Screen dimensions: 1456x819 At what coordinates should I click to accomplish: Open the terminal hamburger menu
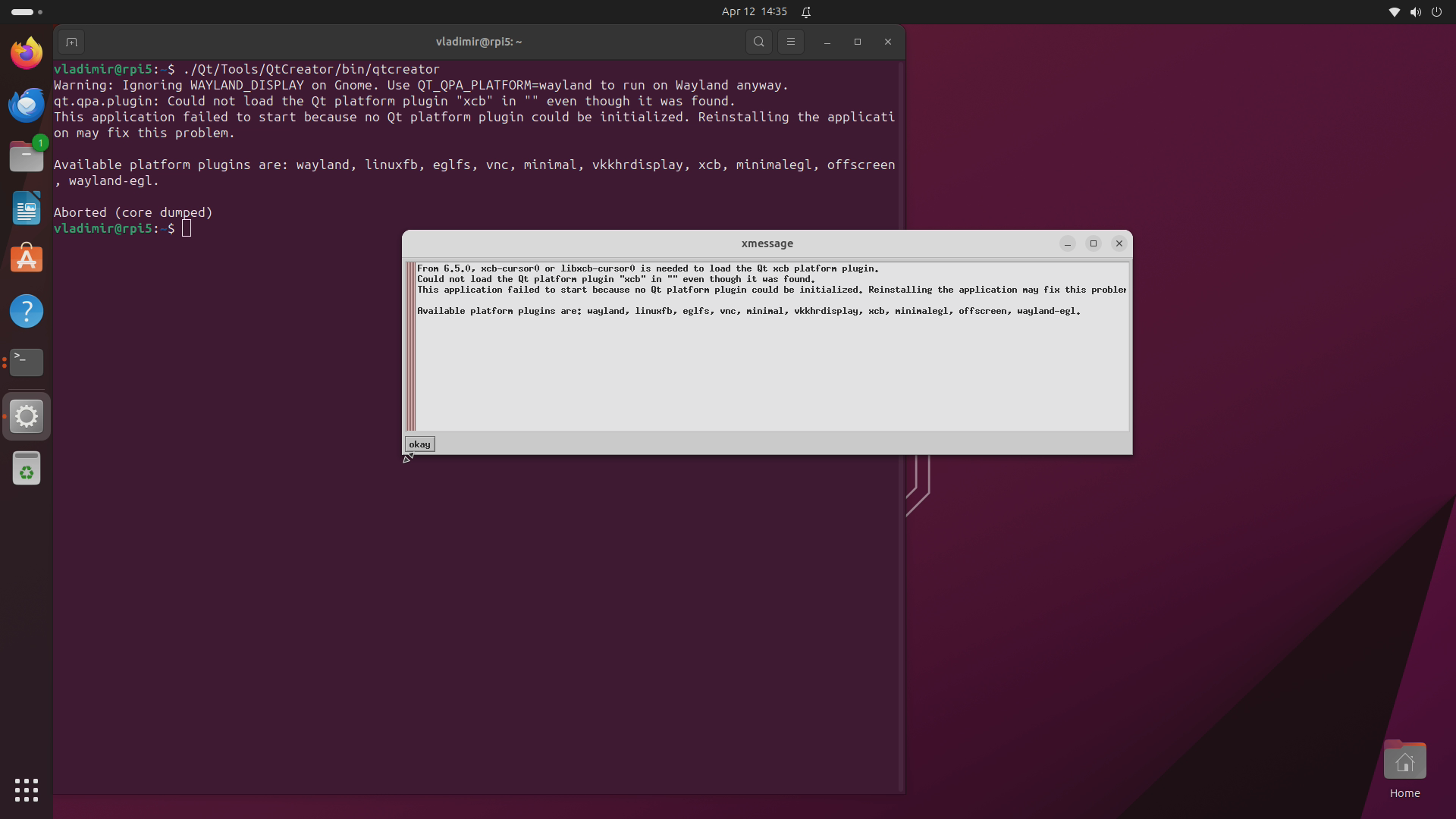791,42
